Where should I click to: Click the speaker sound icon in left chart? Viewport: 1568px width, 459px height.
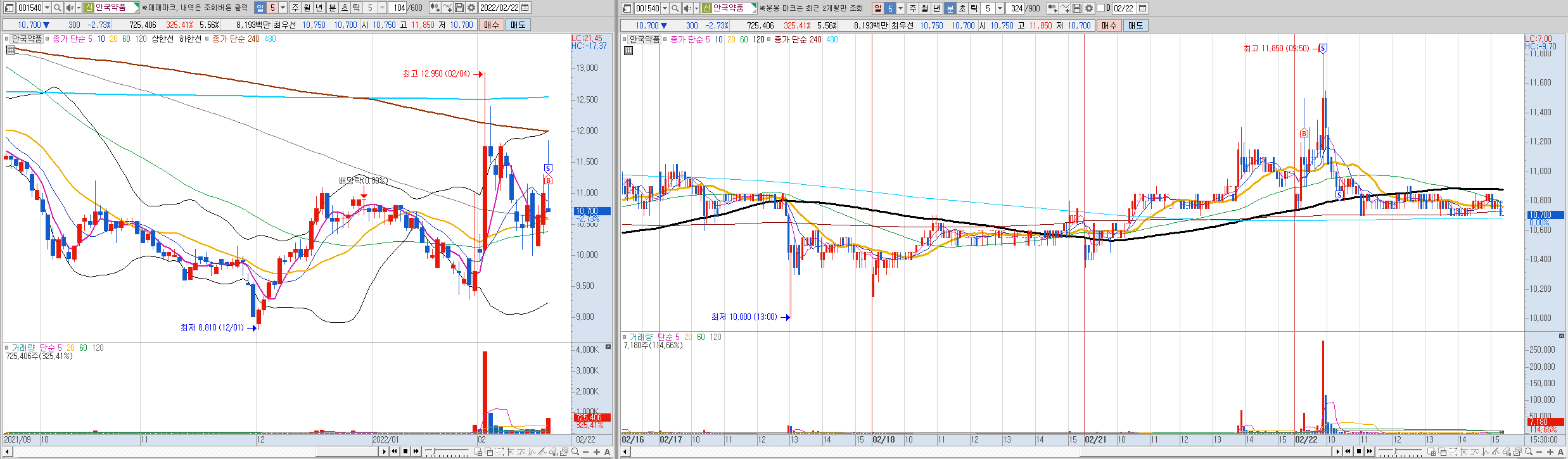pos(70,8)
